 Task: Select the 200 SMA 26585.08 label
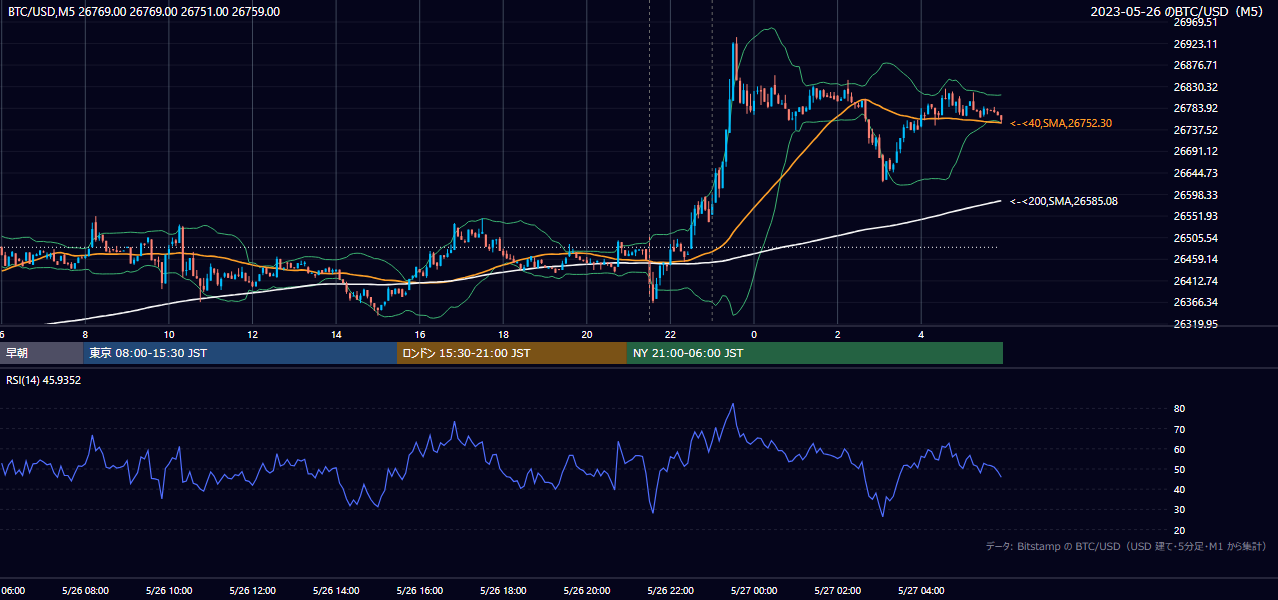1064,201
